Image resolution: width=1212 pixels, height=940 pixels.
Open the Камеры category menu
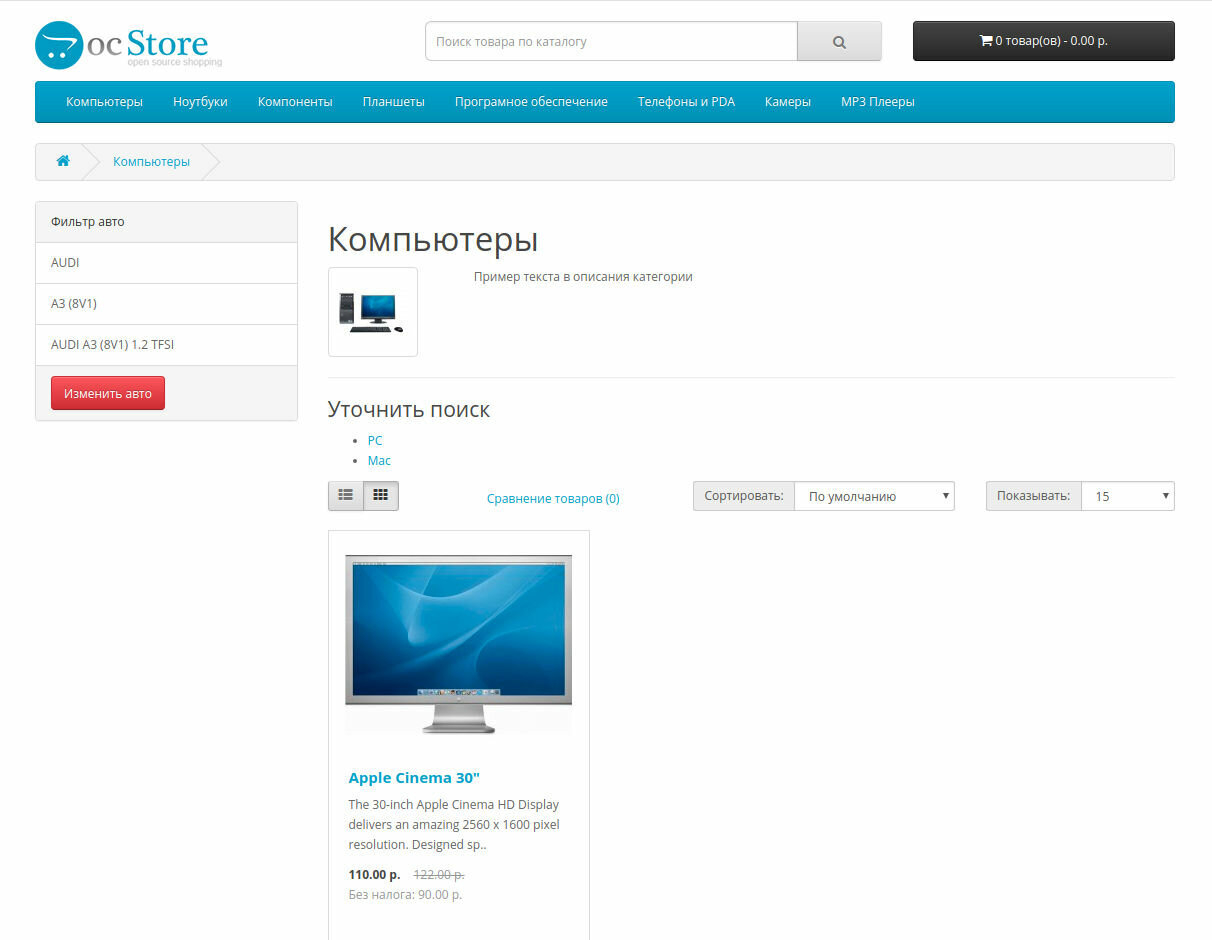pyautogui.click(x=787, y=102)
